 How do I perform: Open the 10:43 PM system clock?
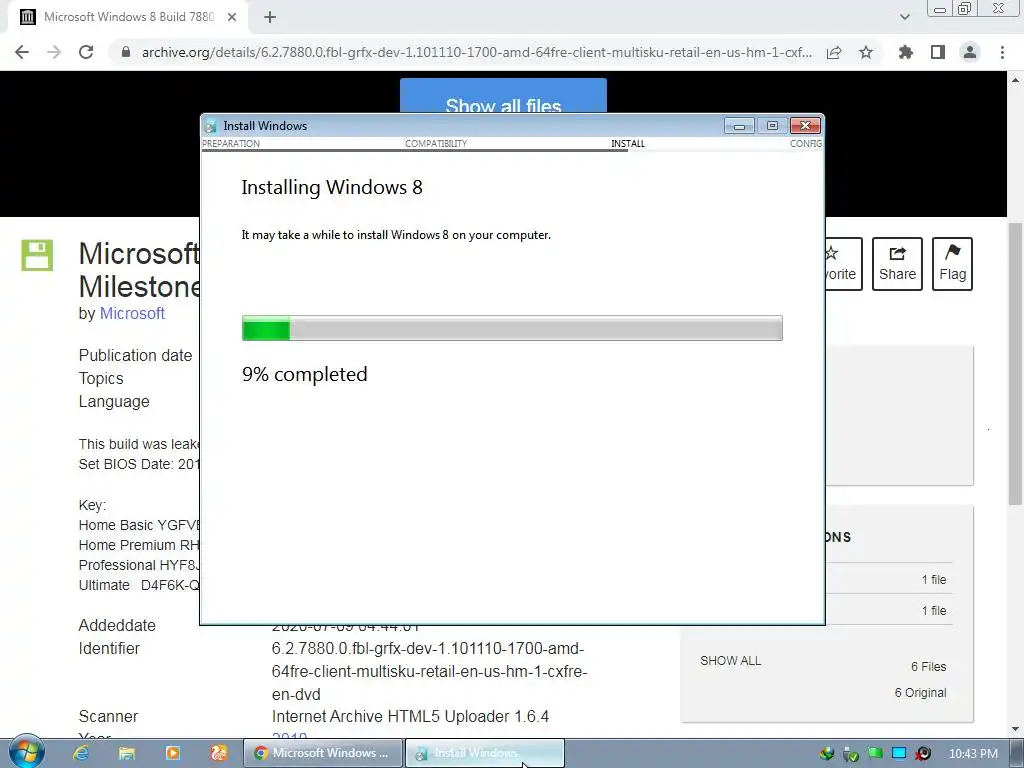[x=973, y=754]
